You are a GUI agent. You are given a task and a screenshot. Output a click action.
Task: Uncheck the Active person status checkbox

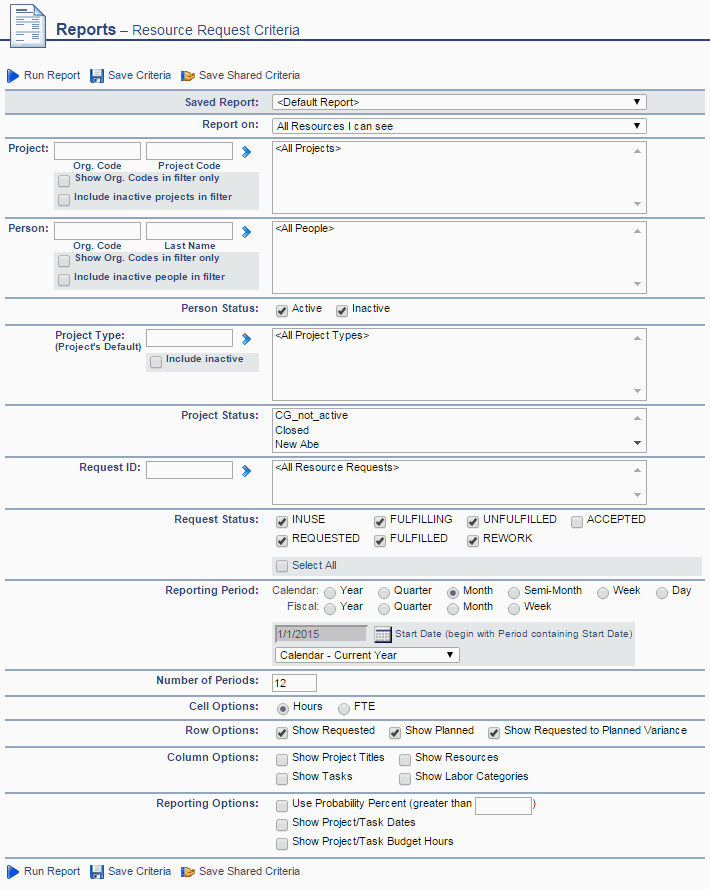[x=282, y=311]
